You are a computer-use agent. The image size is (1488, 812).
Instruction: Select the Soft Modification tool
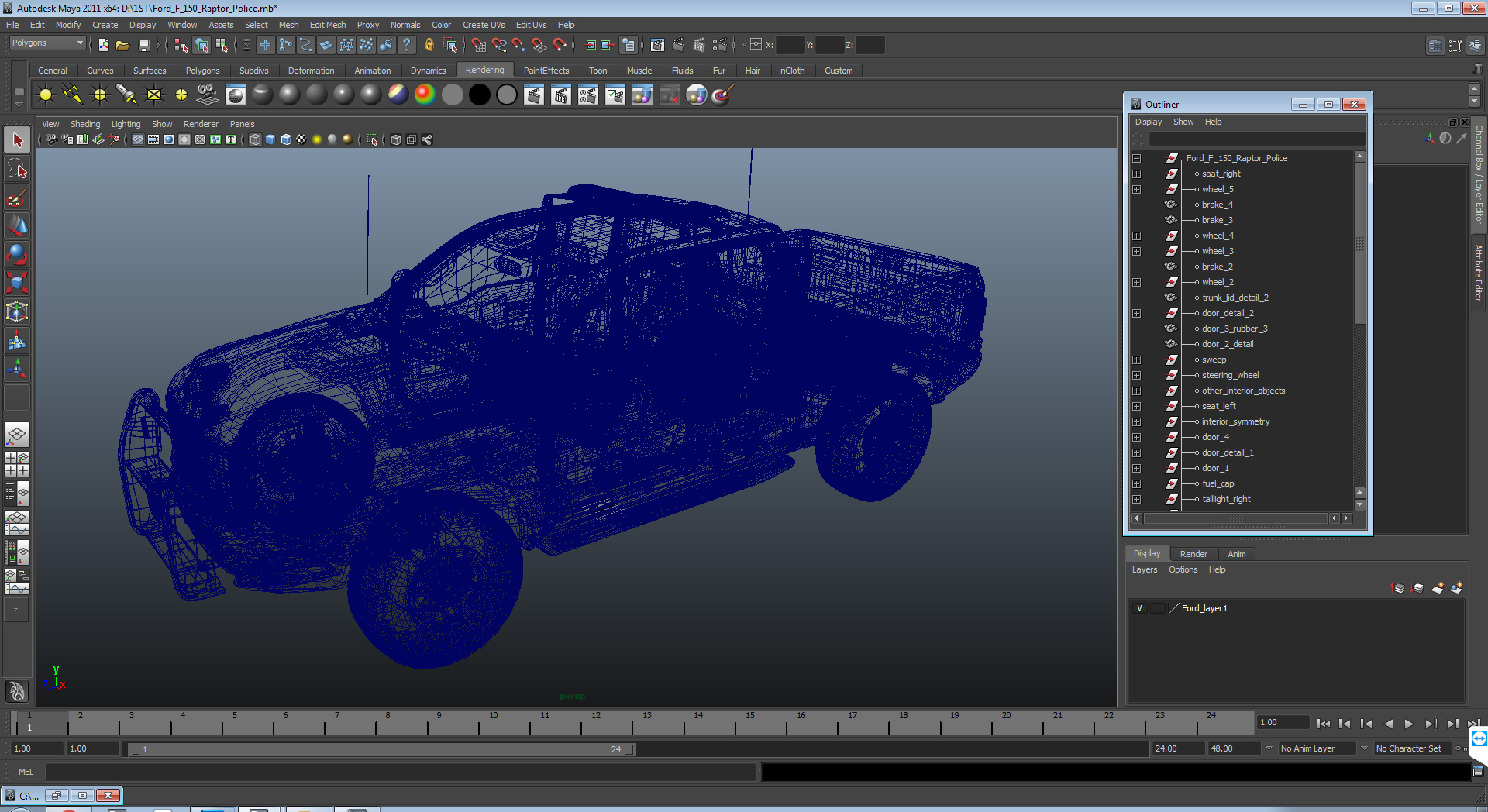click(17, 340)
